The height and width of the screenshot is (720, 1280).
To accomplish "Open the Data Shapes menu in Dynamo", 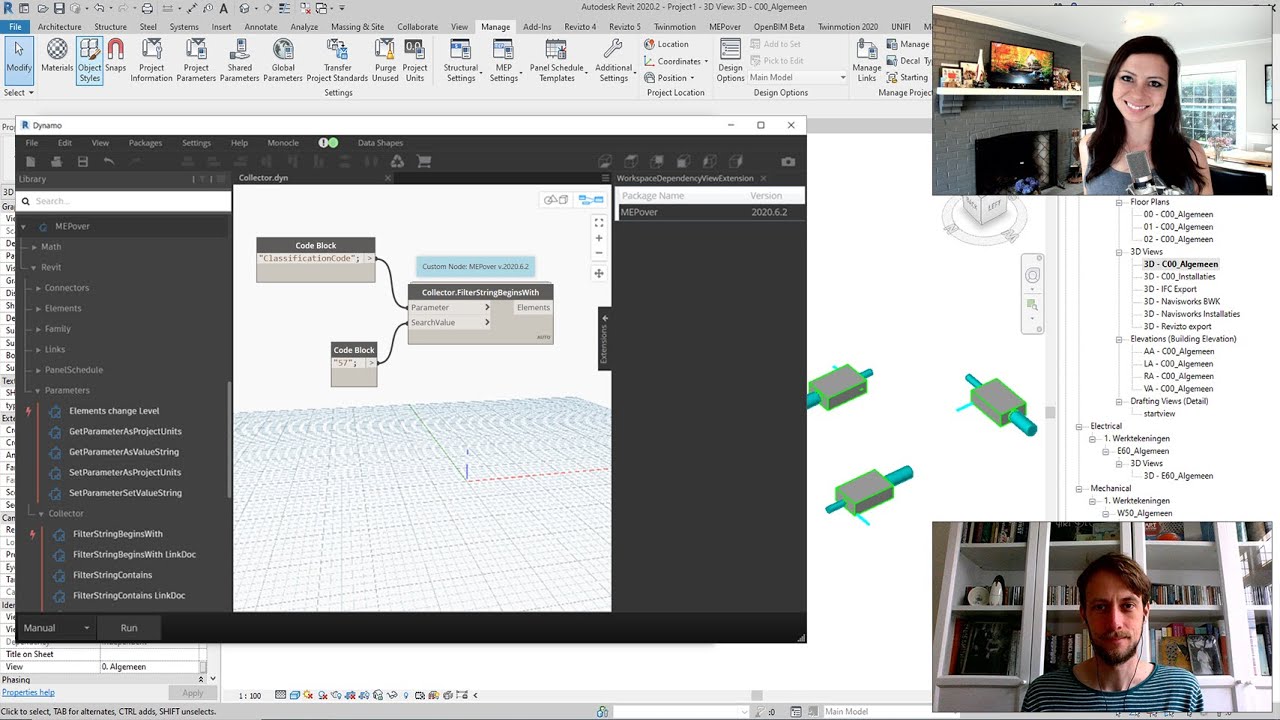I will (380, 143).
